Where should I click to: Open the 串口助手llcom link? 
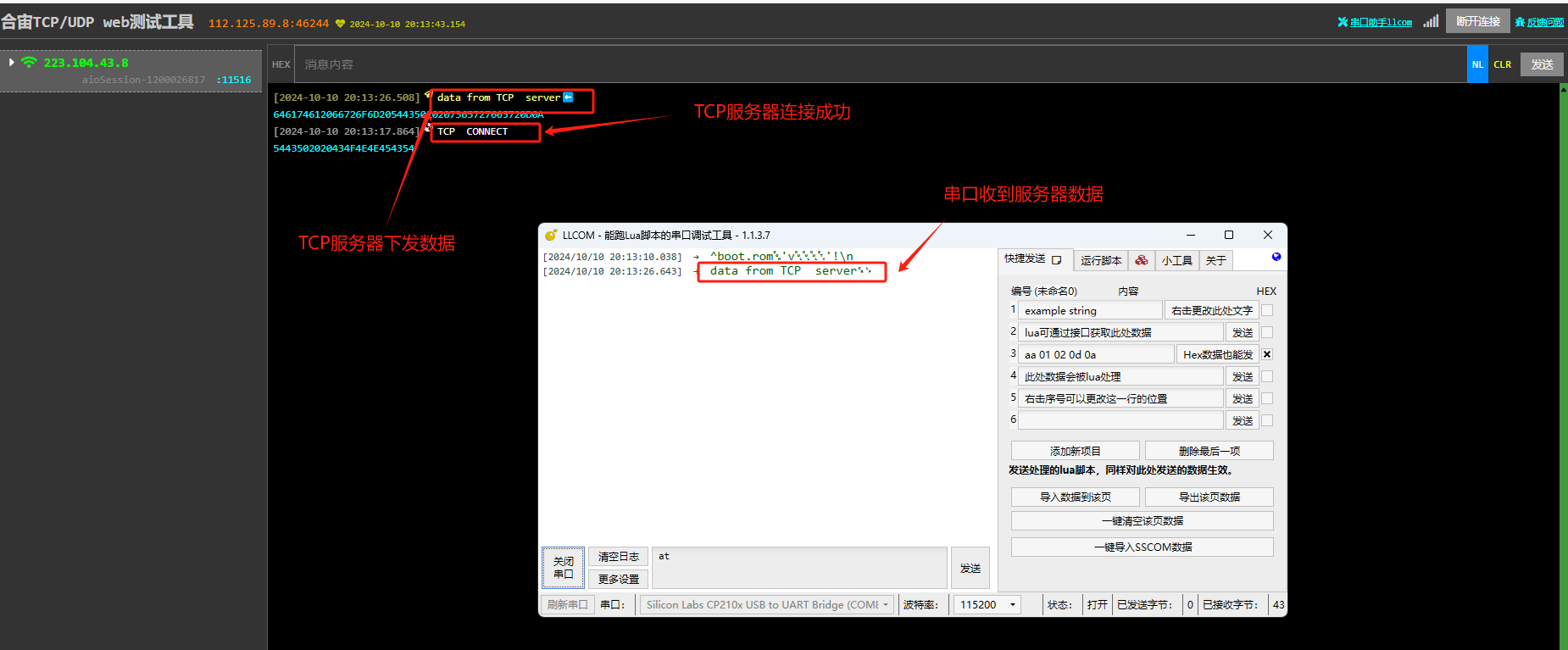point(1381,22)
